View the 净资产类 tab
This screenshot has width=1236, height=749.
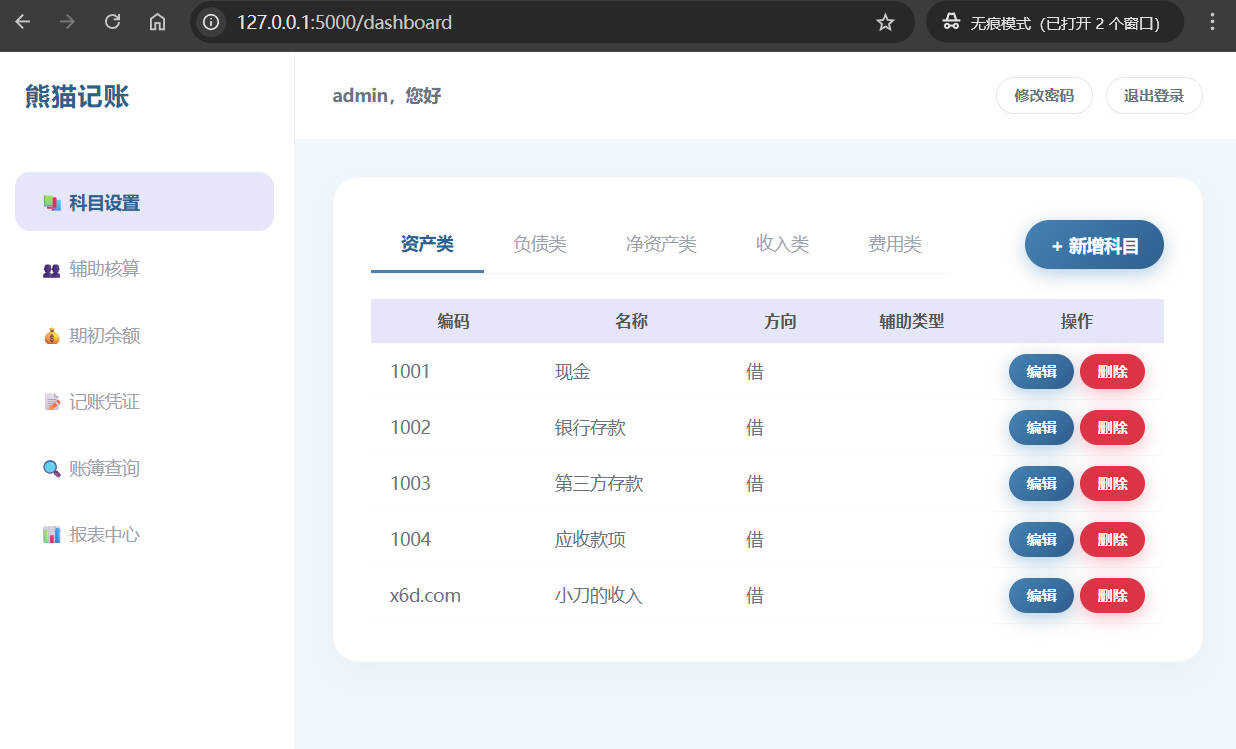tap(660, 243)
